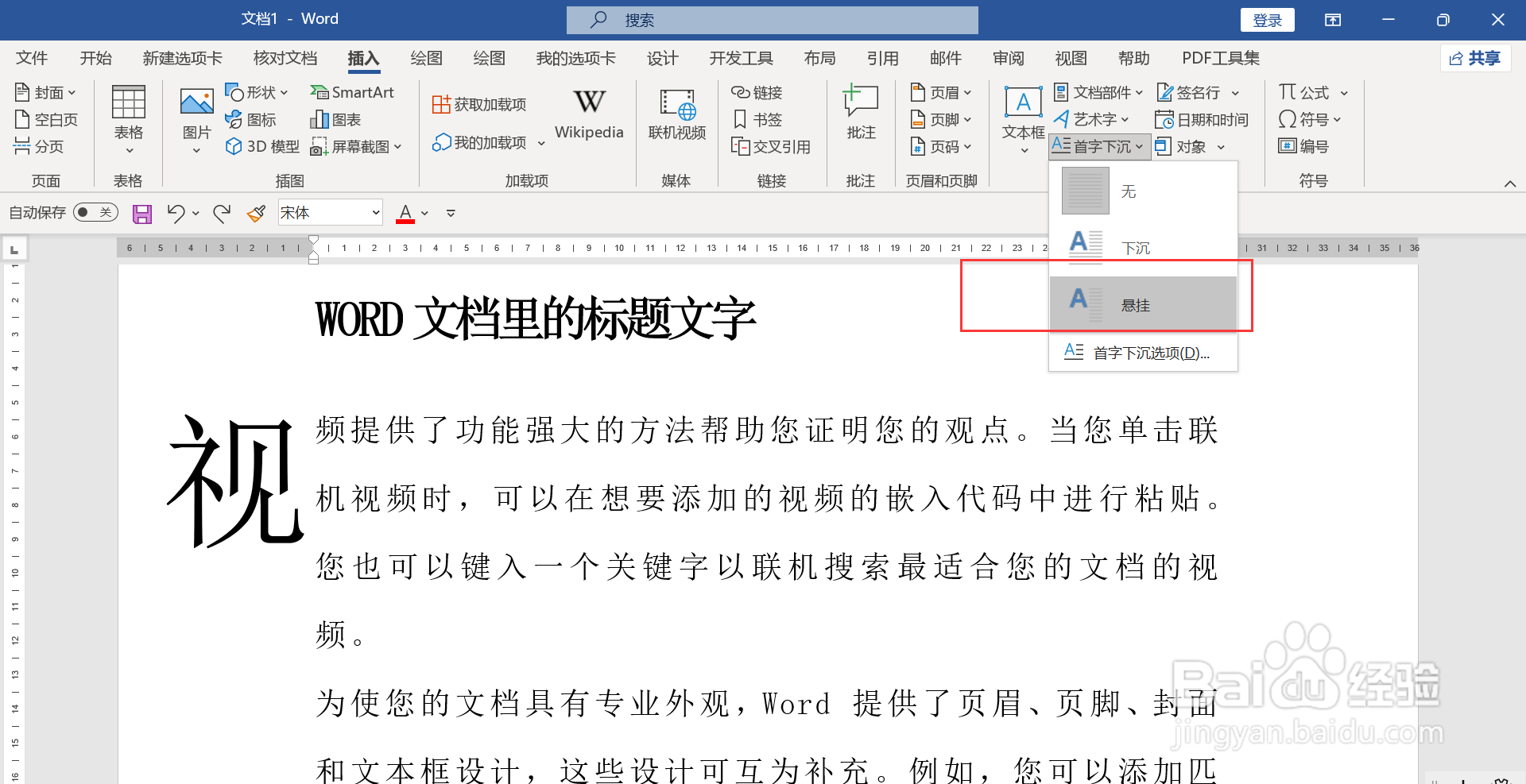Open the Shapes (形状) gallery
The width and height of the screenshot is (1526, 784).
tap(257, 93)
